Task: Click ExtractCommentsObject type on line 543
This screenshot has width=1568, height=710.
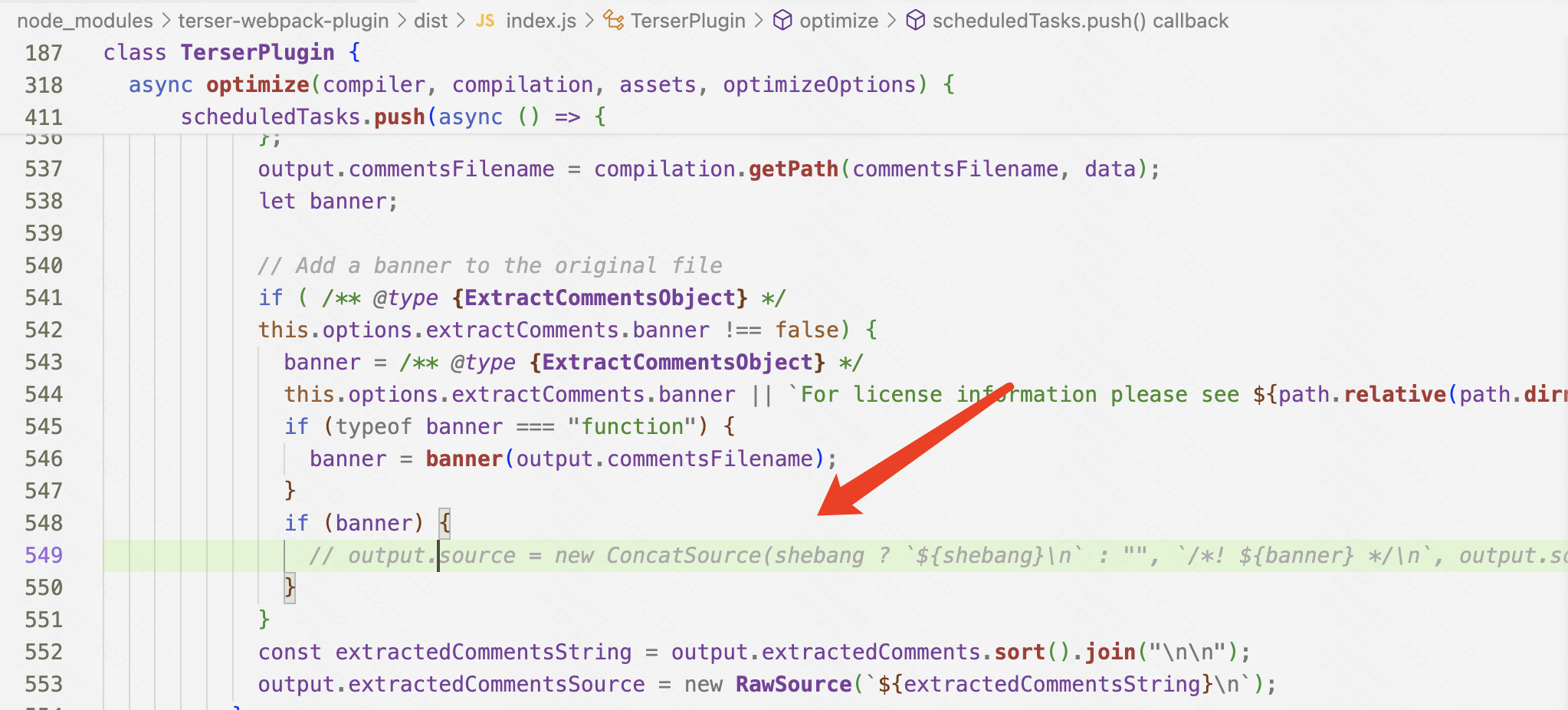Action: click(677, 362)
